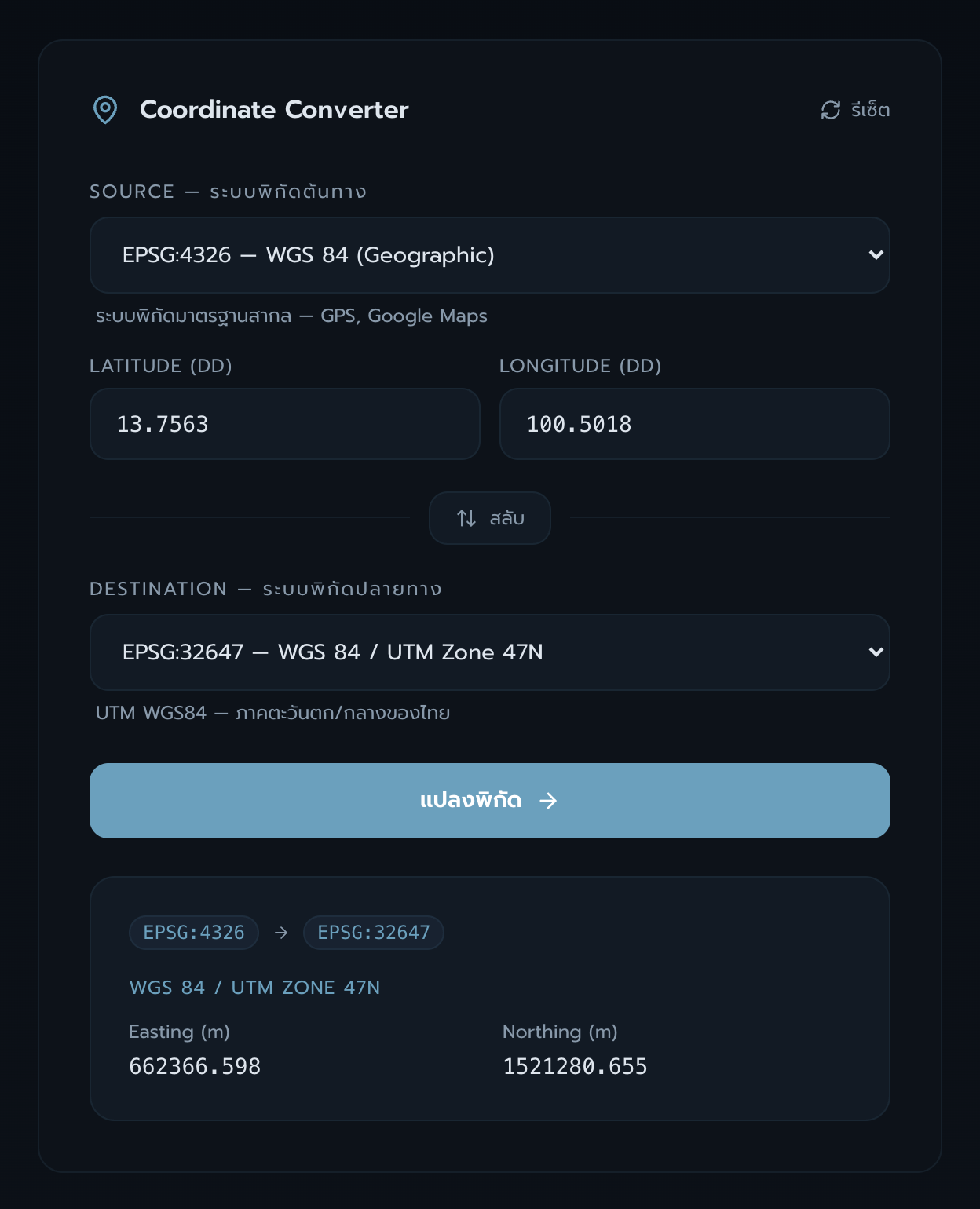The width and height of the screenshot is (980, 1209).
Task: Click the location pin icon in header
Action: pos(105,110)
